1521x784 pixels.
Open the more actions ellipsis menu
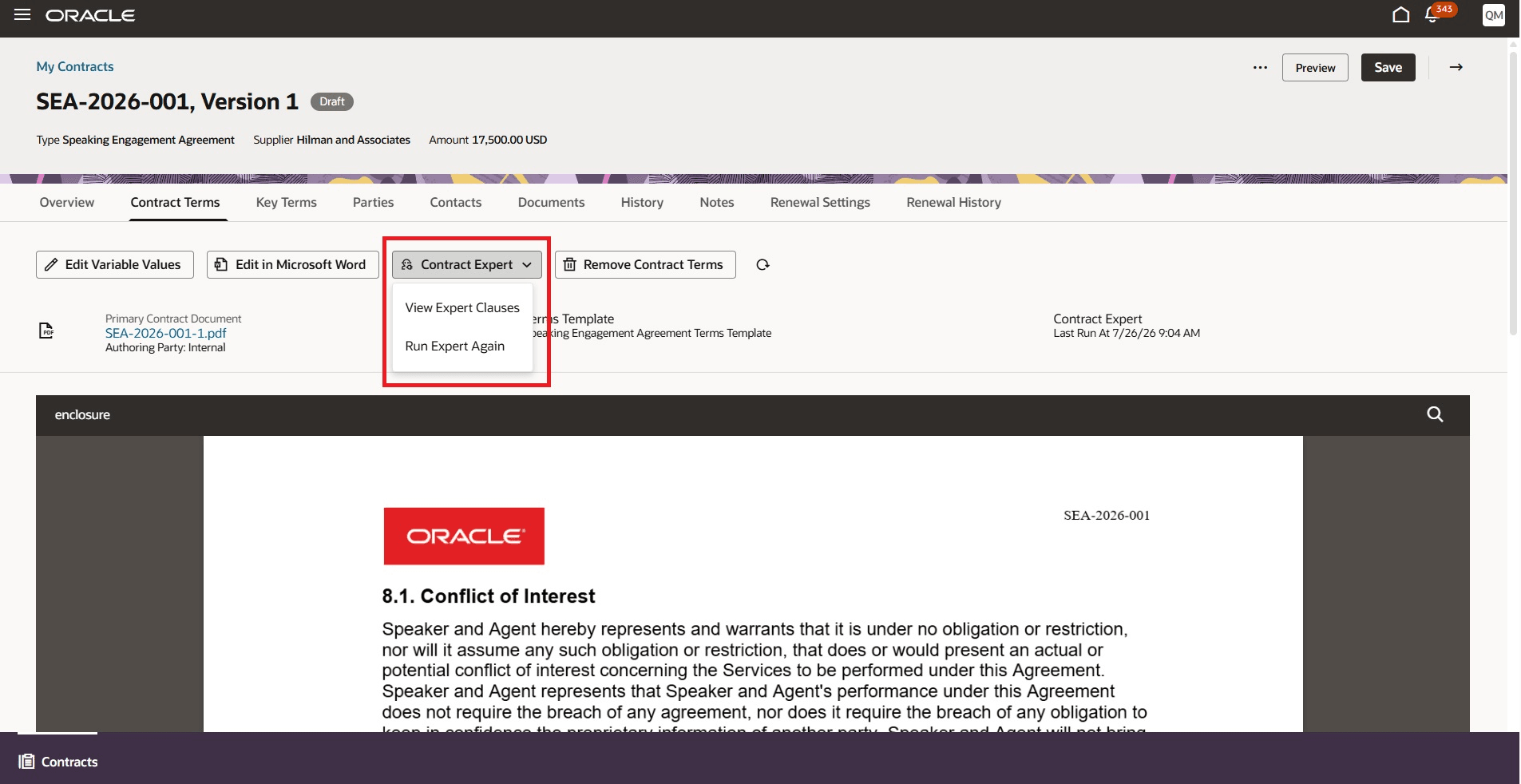point(1260,68)
